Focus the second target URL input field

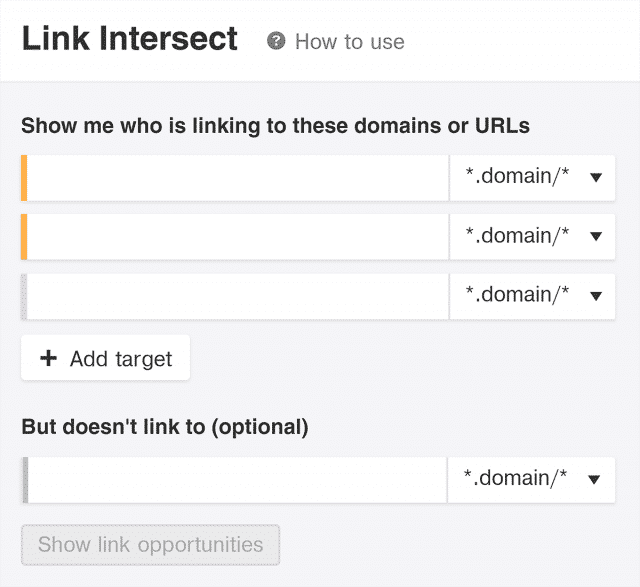point(238,237)
